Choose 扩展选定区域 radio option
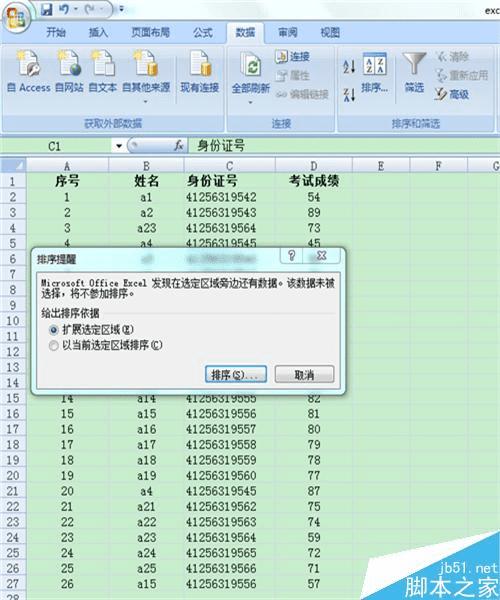 (54, 330)
